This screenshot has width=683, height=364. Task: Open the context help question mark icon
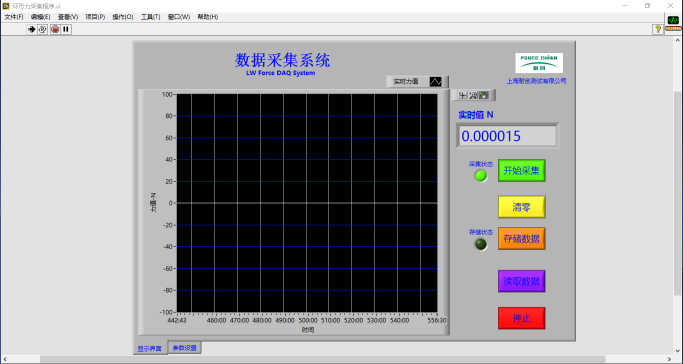click(x=658, y=29)
